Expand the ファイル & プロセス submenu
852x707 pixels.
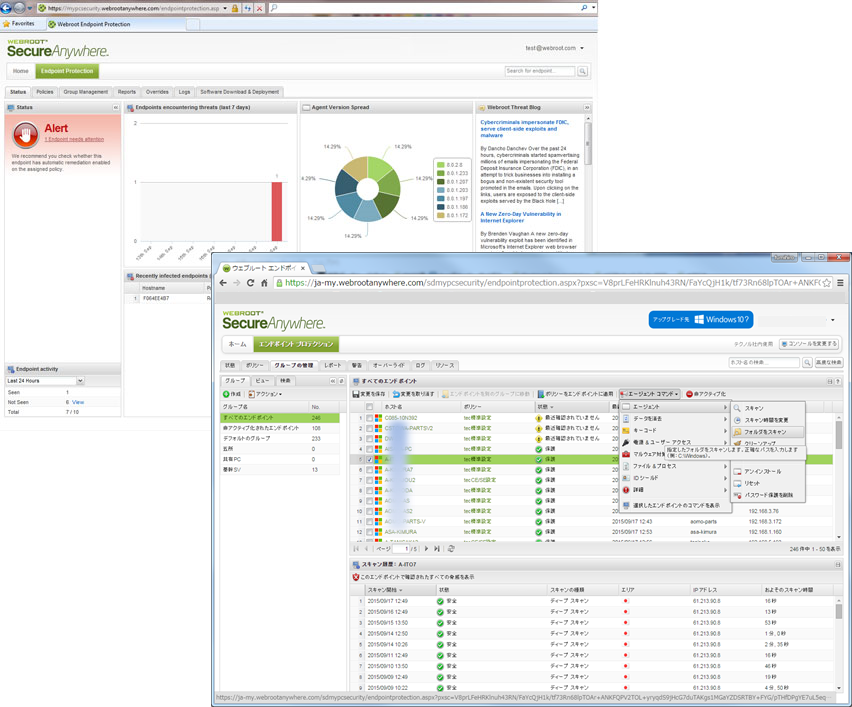675,466
